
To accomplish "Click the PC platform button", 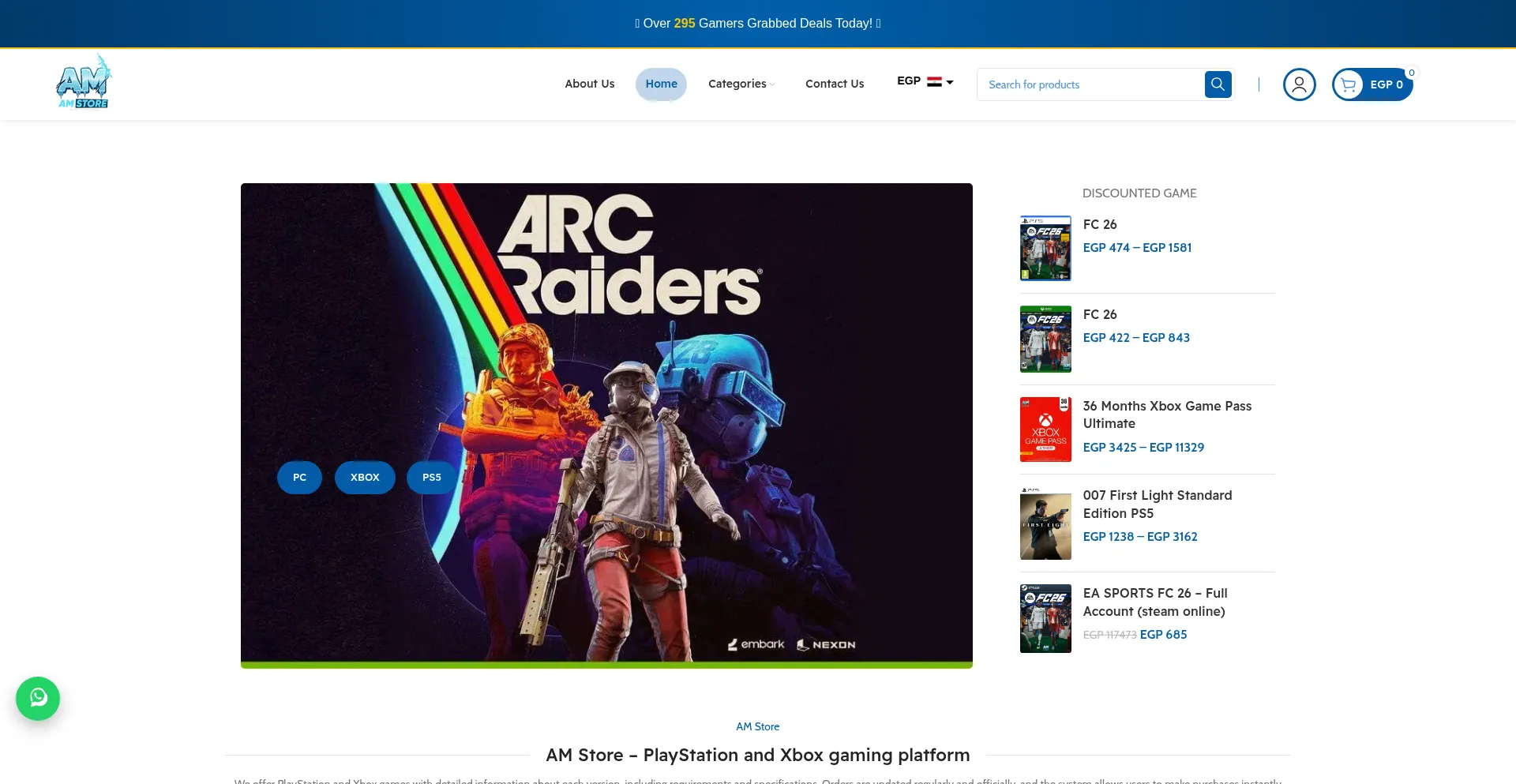I will tap(299, 478).
